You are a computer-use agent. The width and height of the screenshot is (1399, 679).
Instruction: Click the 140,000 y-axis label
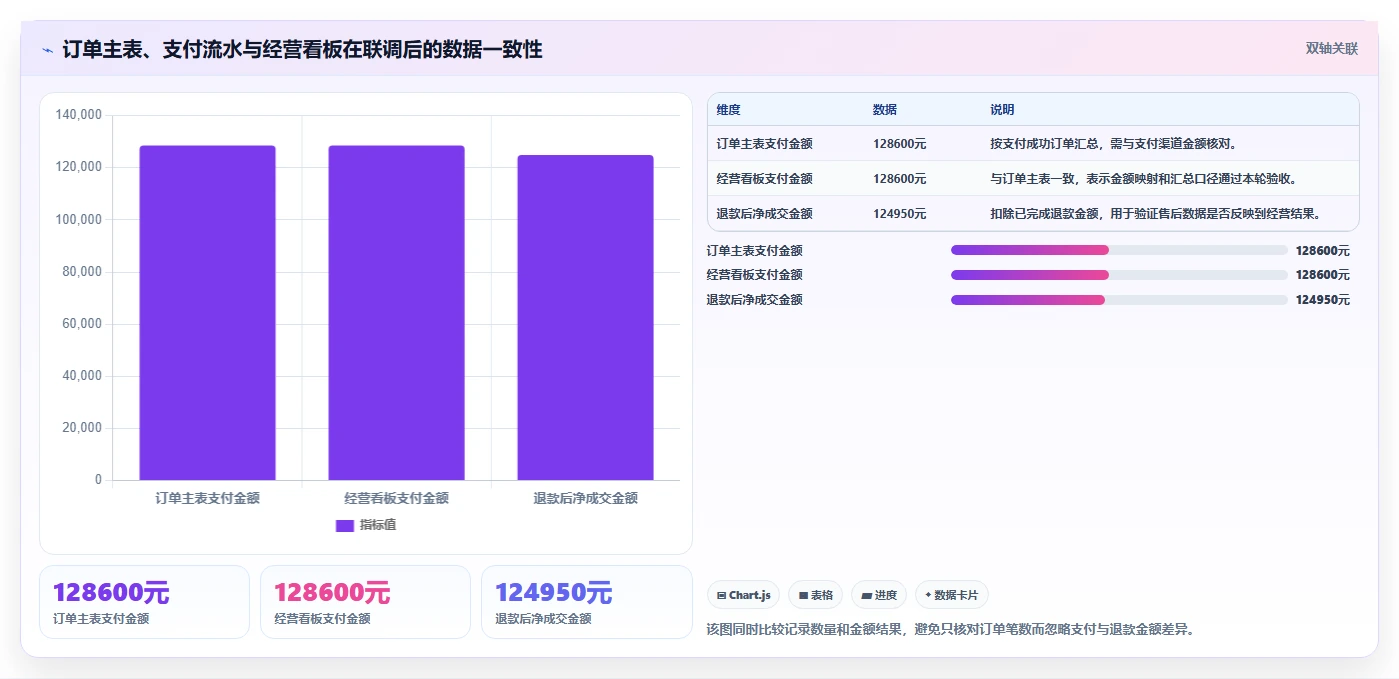coord(79,115)
